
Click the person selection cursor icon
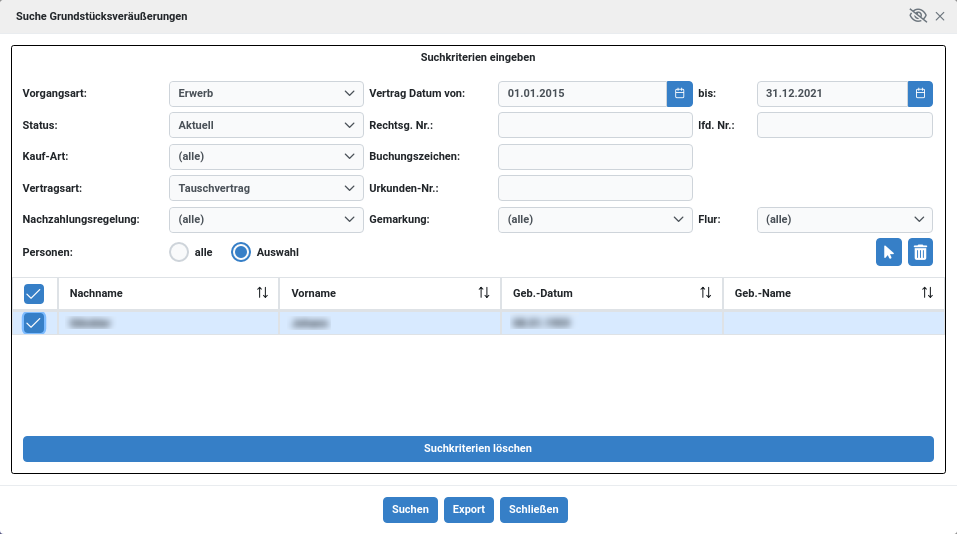point(888,253)
